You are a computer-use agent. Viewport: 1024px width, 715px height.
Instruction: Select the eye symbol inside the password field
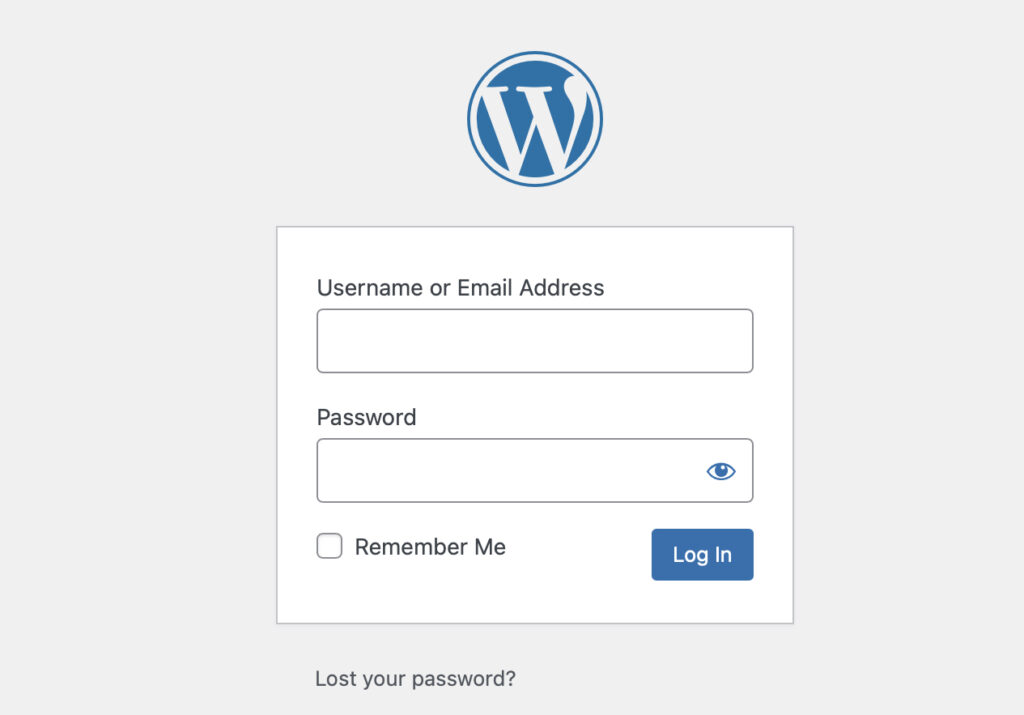(x=720, y=470)
